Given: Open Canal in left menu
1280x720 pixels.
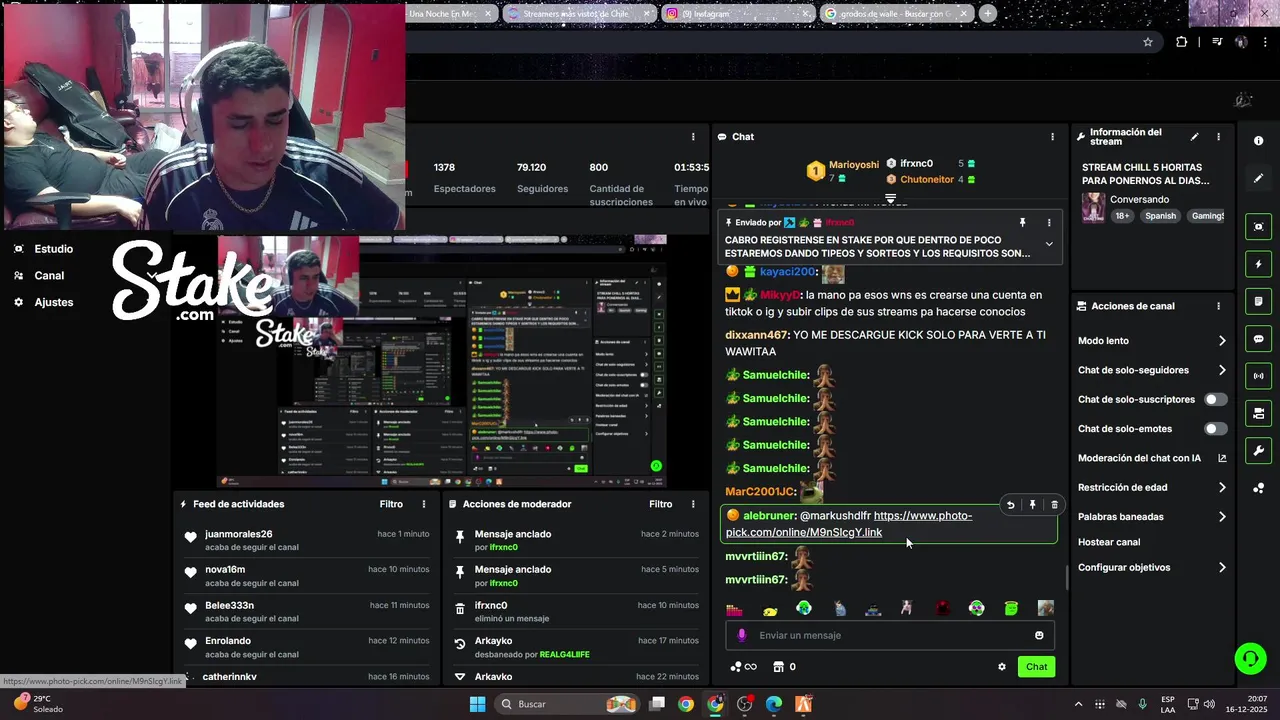Looking at the screenshot, I should pos(39,276).
